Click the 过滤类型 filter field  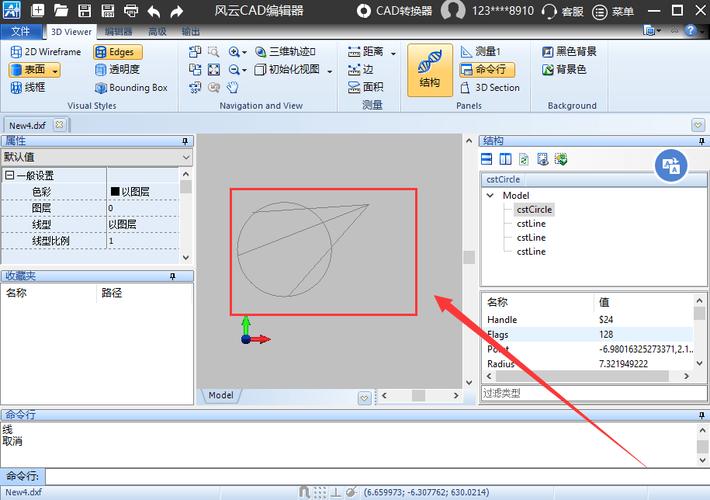tap(594, 393)
